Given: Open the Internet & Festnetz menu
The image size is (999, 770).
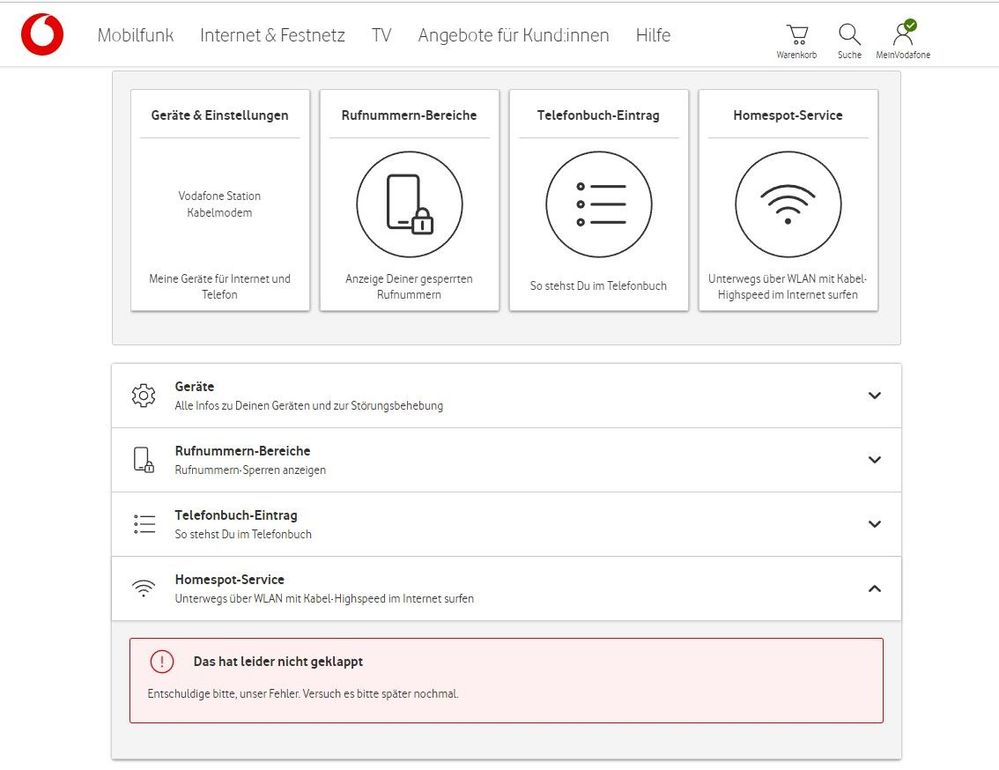Looking at the screenshot, I should click(x=272, y=35).
